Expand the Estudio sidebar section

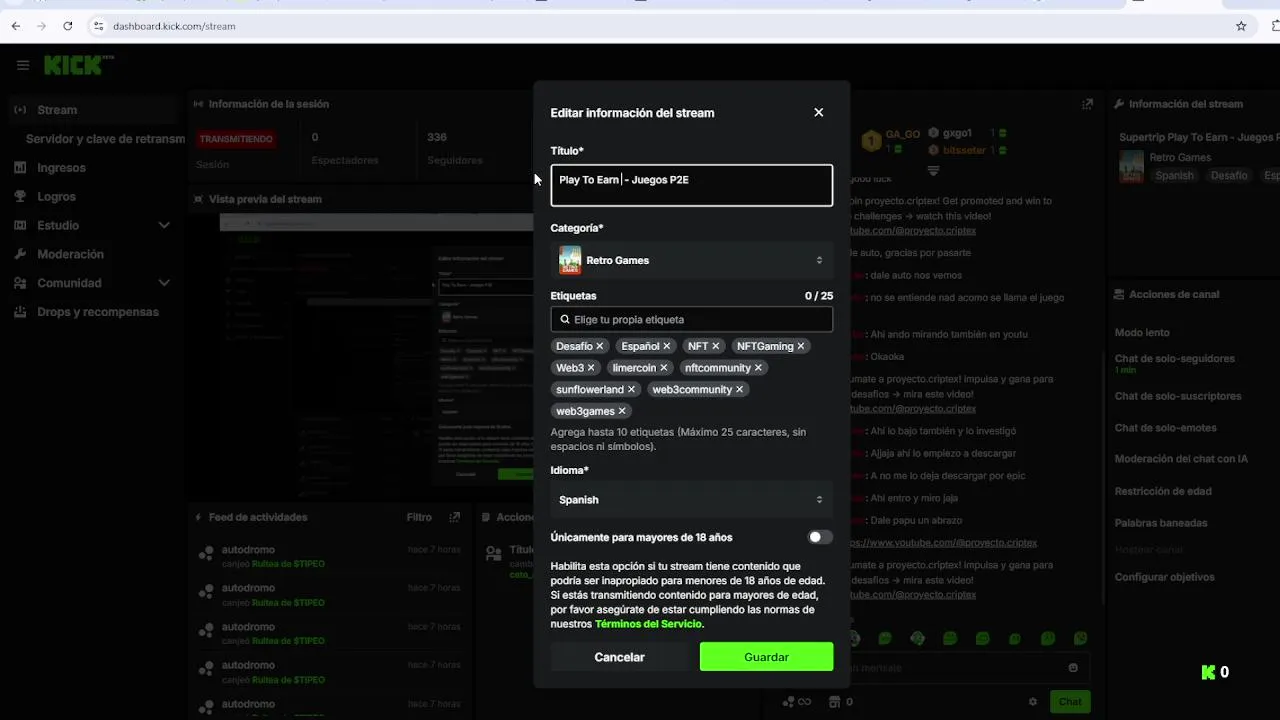pyautogui.click(x=164, y=225)
